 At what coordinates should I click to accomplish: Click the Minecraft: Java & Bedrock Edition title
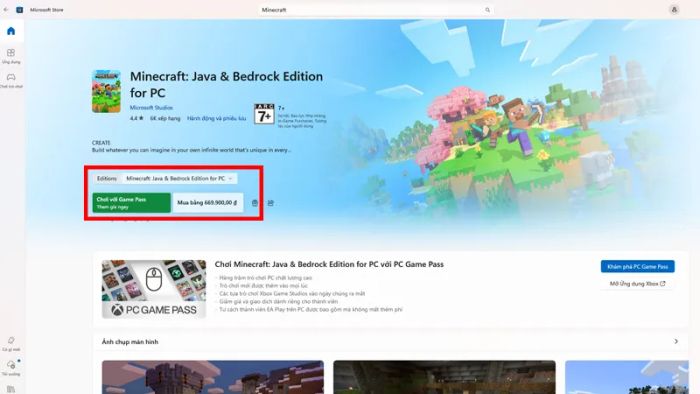[x=226, y=84]
